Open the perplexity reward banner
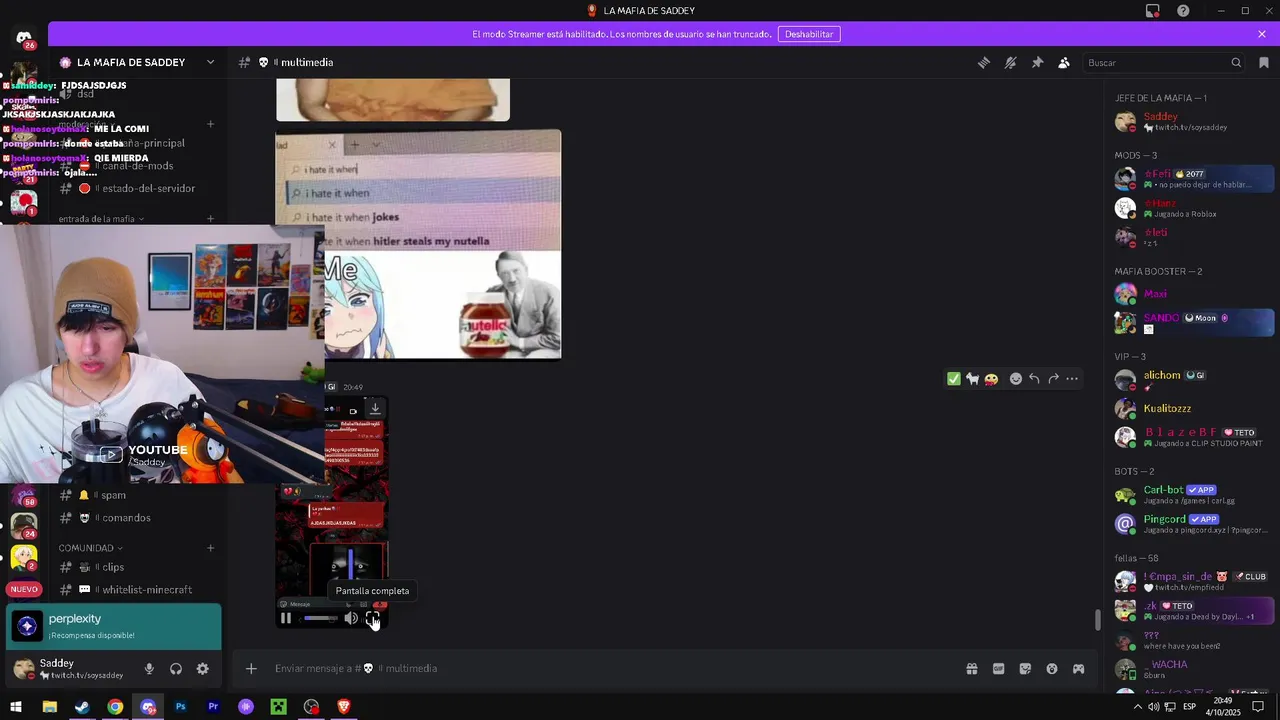 [x=113, y=626]
